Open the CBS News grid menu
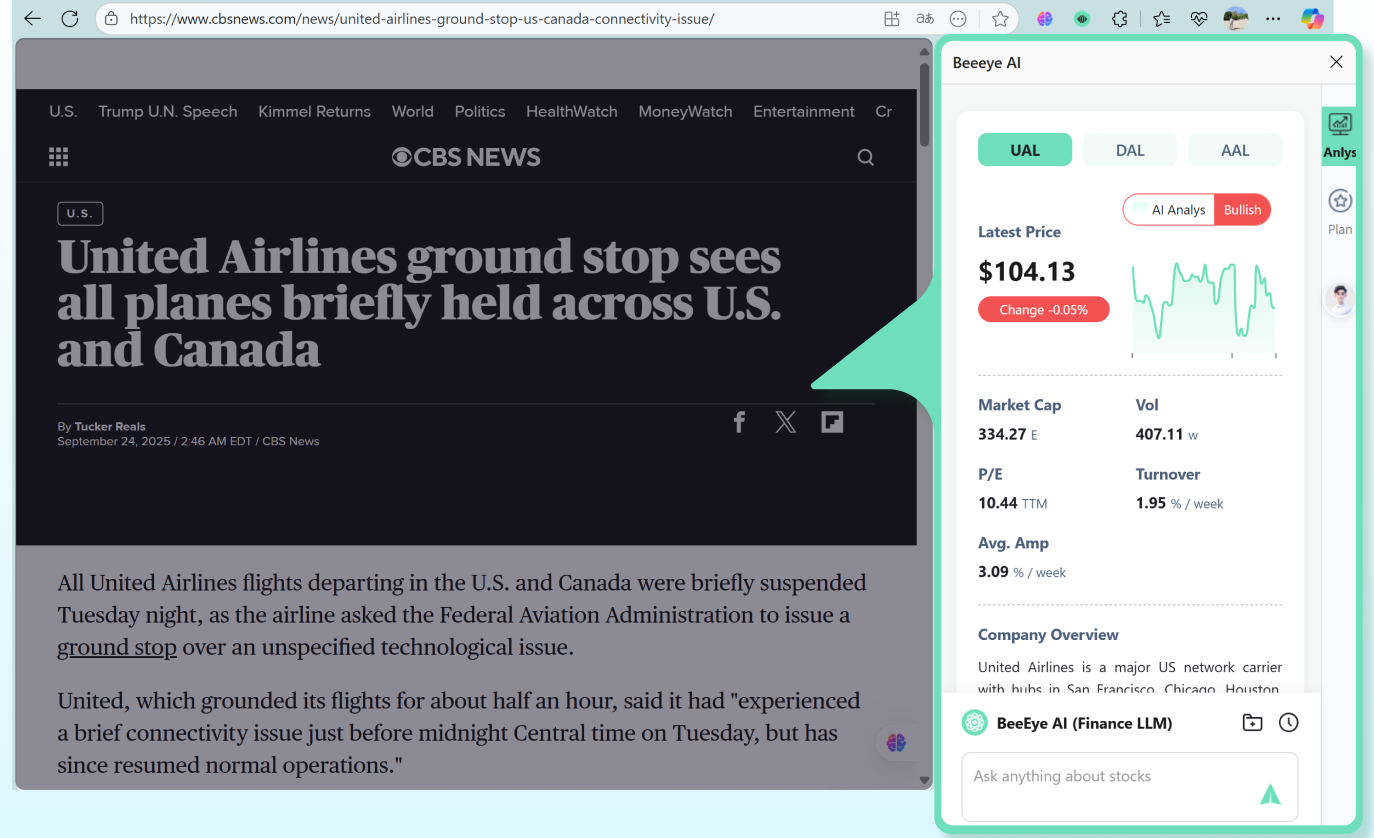Viewport: 1374px width, 838px height. [59, 157]
